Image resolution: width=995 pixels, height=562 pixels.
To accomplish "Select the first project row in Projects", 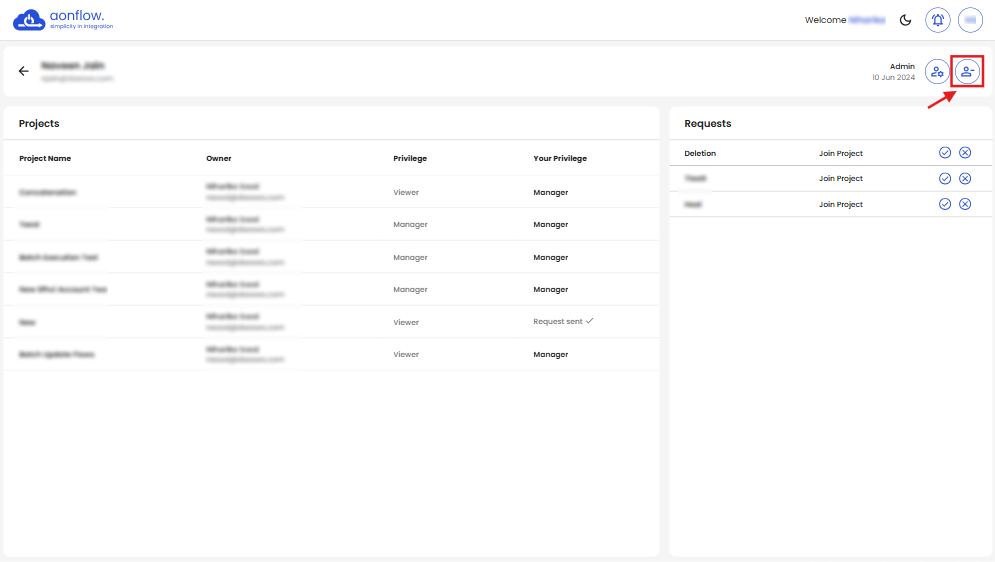I will [x=48, y=192].
